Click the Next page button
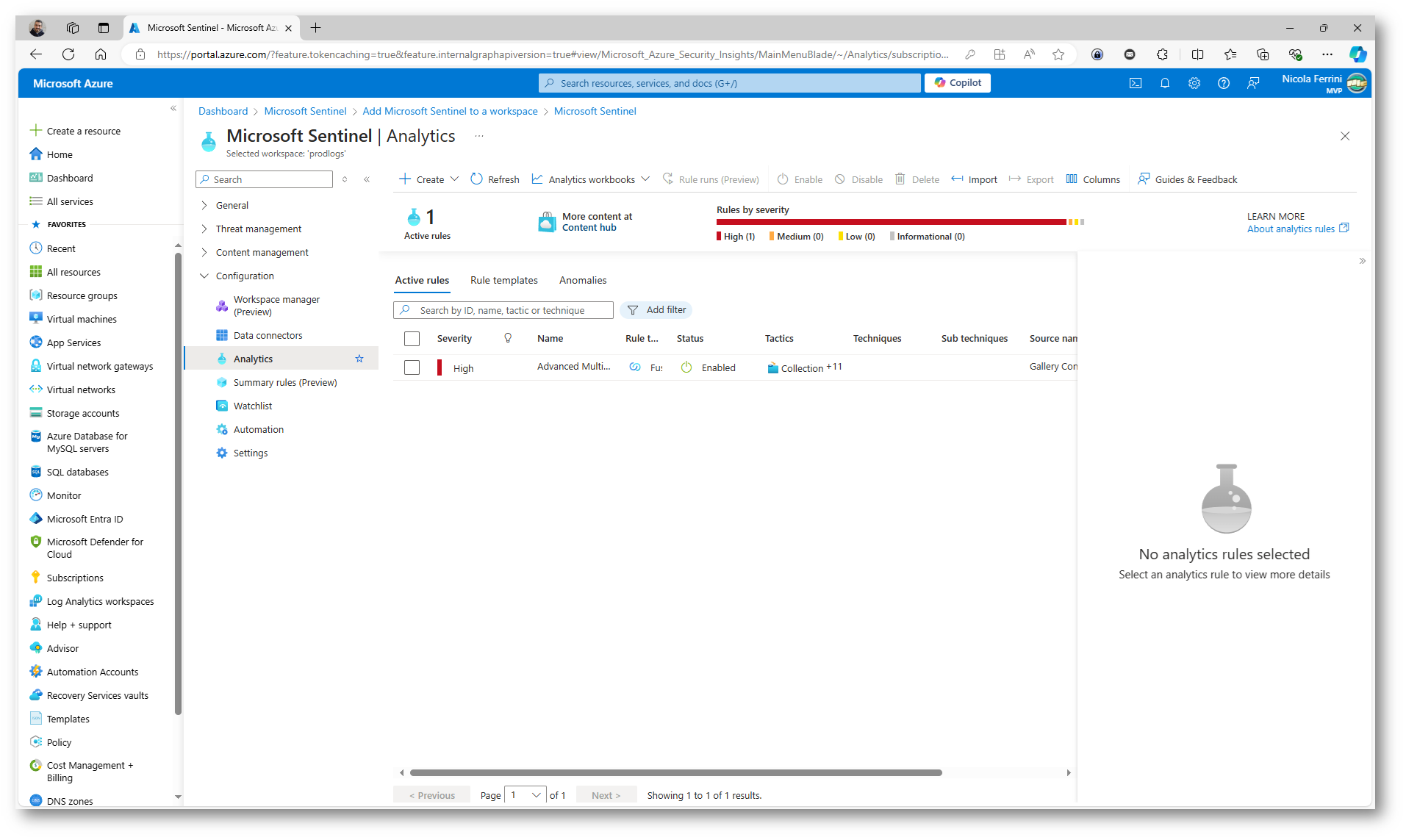 point(606,795)
